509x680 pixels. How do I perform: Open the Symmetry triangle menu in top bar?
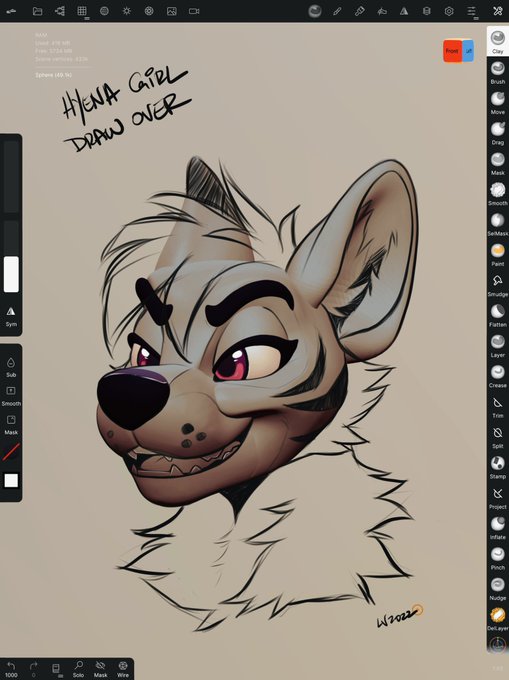pyautogui.click(x=404, y=11)
